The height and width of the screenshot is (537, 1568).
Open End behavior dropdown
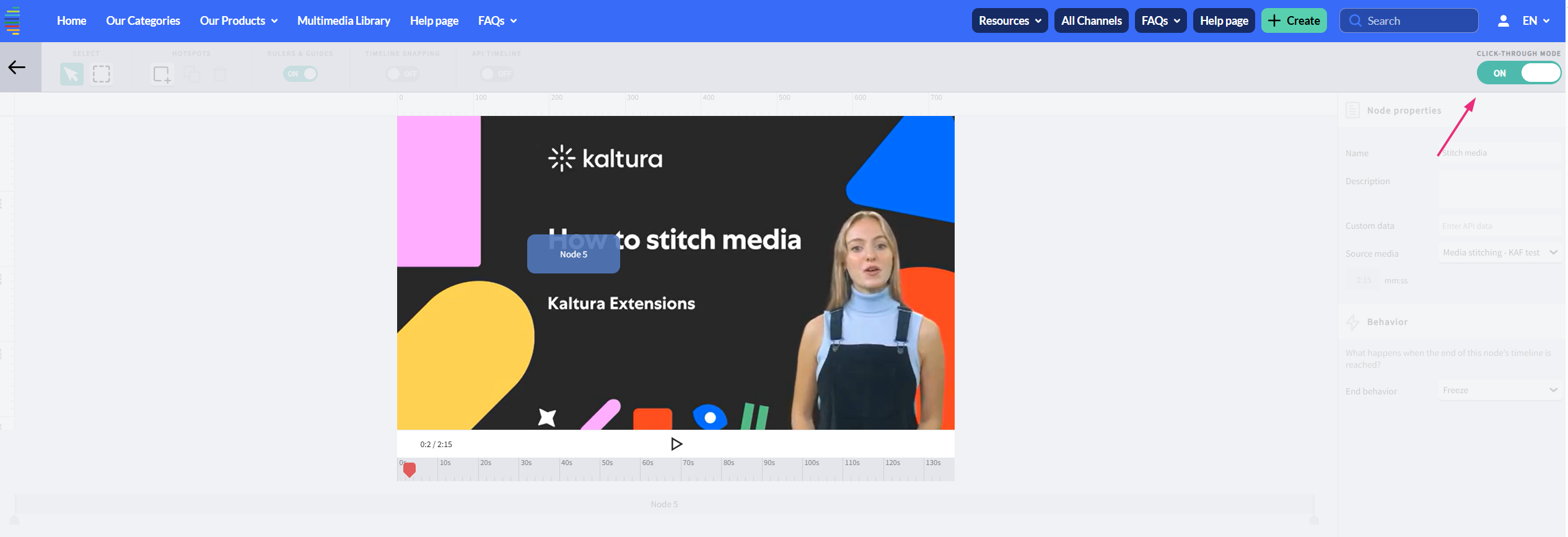(1499, 390)
